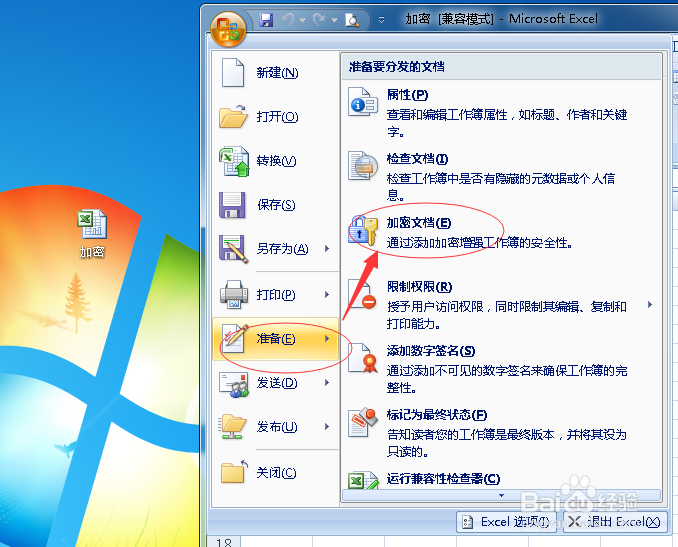Click the 限制权限(R) restricted document icon
678x547 pixels.
(362, 294)
